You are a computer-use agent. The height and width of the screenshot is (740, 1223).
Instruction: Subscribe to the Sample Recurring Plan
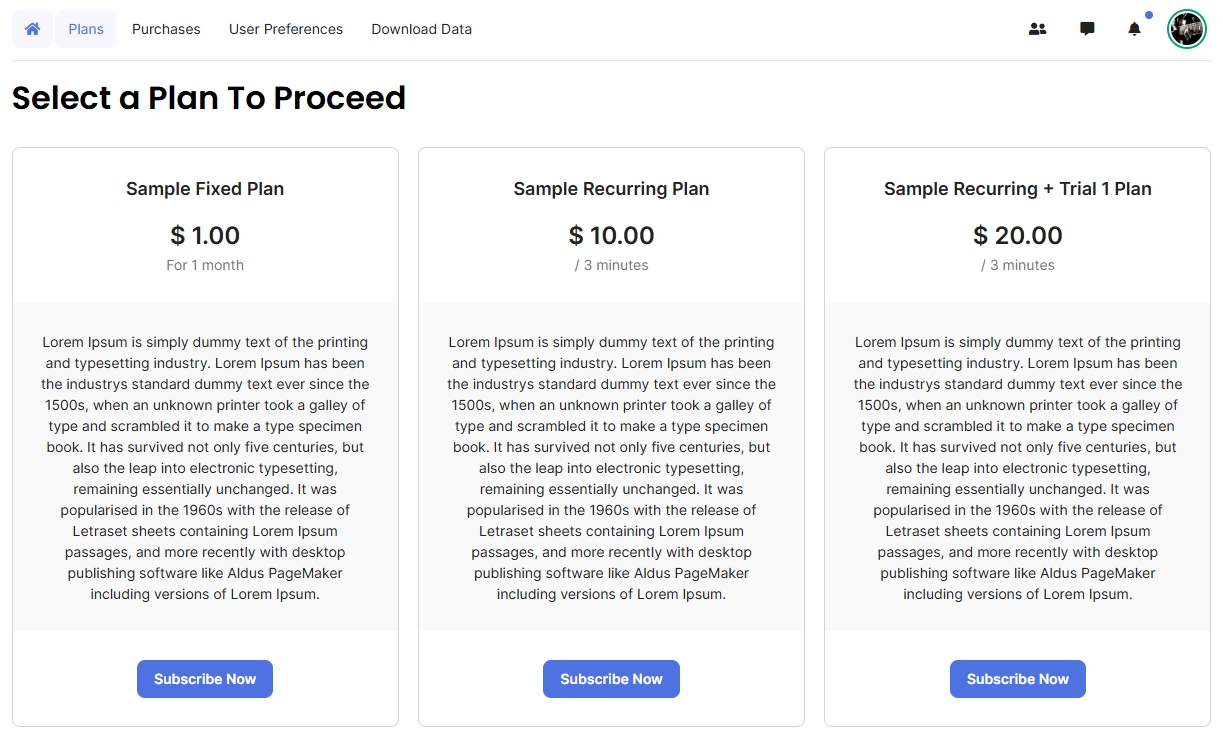[x=611, y=679]
